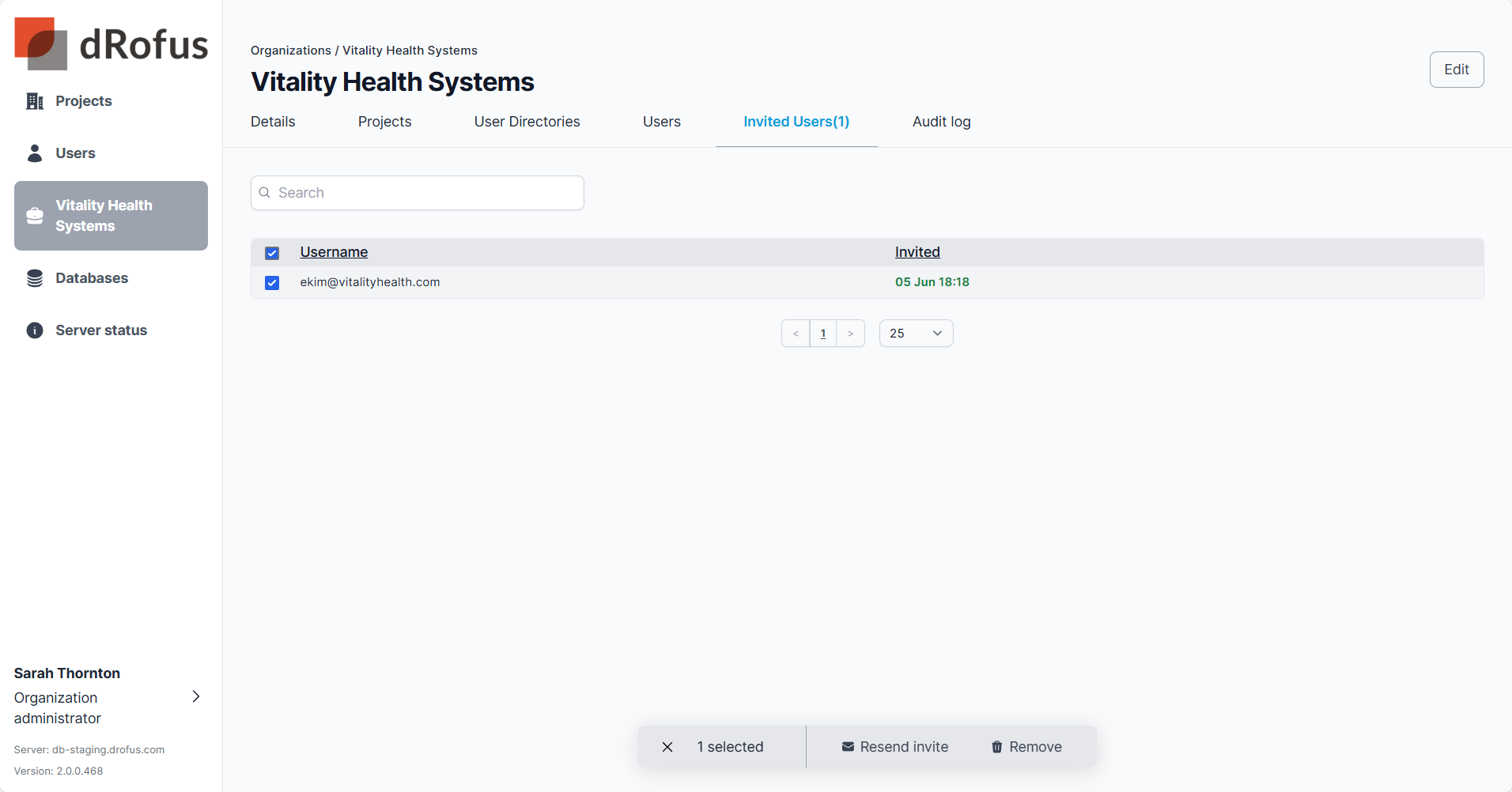Open Databases via the stacked-disk icon
1512x792 pixels.
click(35, 278)
